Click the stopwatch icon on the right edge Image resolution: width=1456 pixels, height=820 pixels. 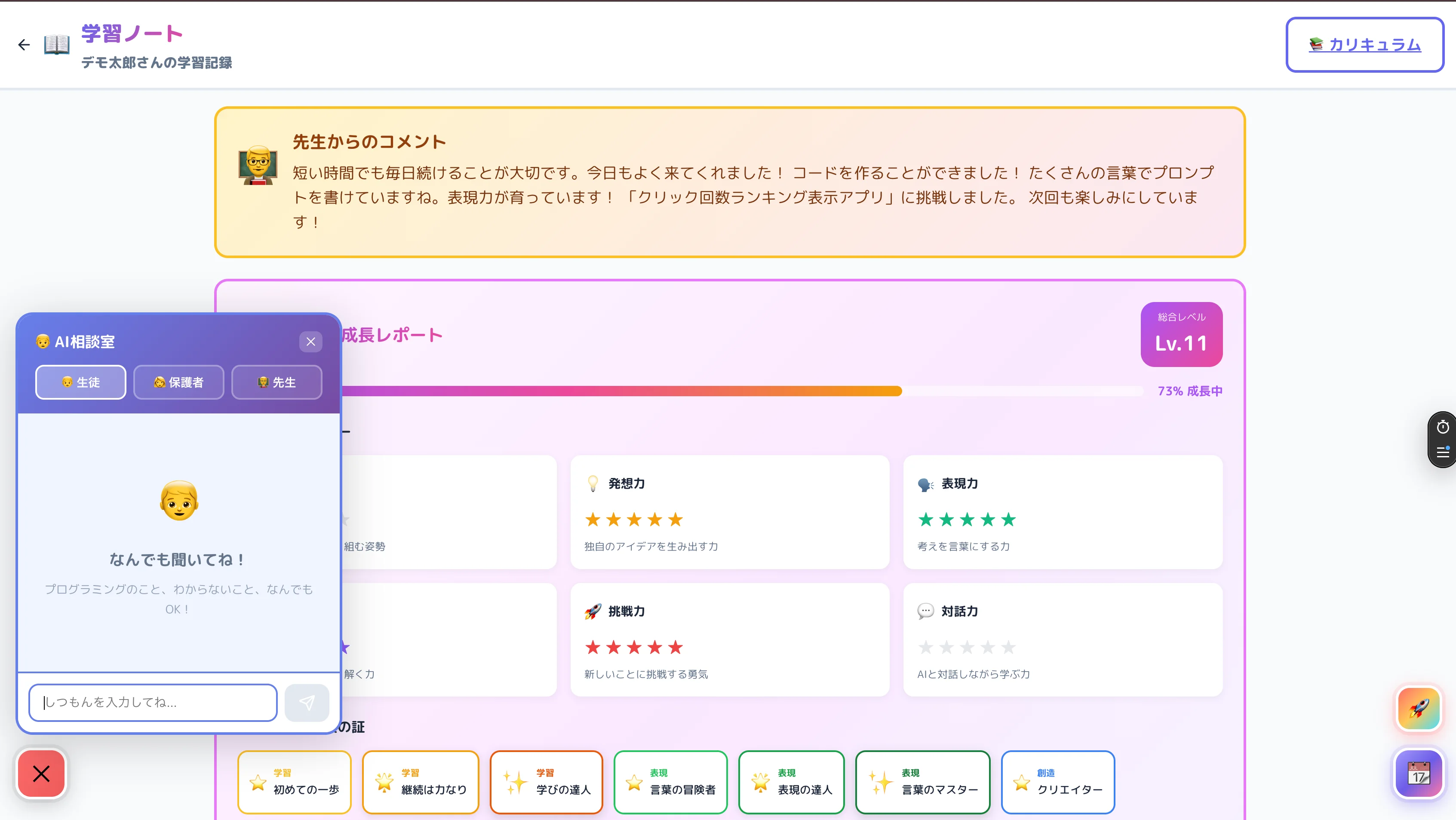[1443, 427]
